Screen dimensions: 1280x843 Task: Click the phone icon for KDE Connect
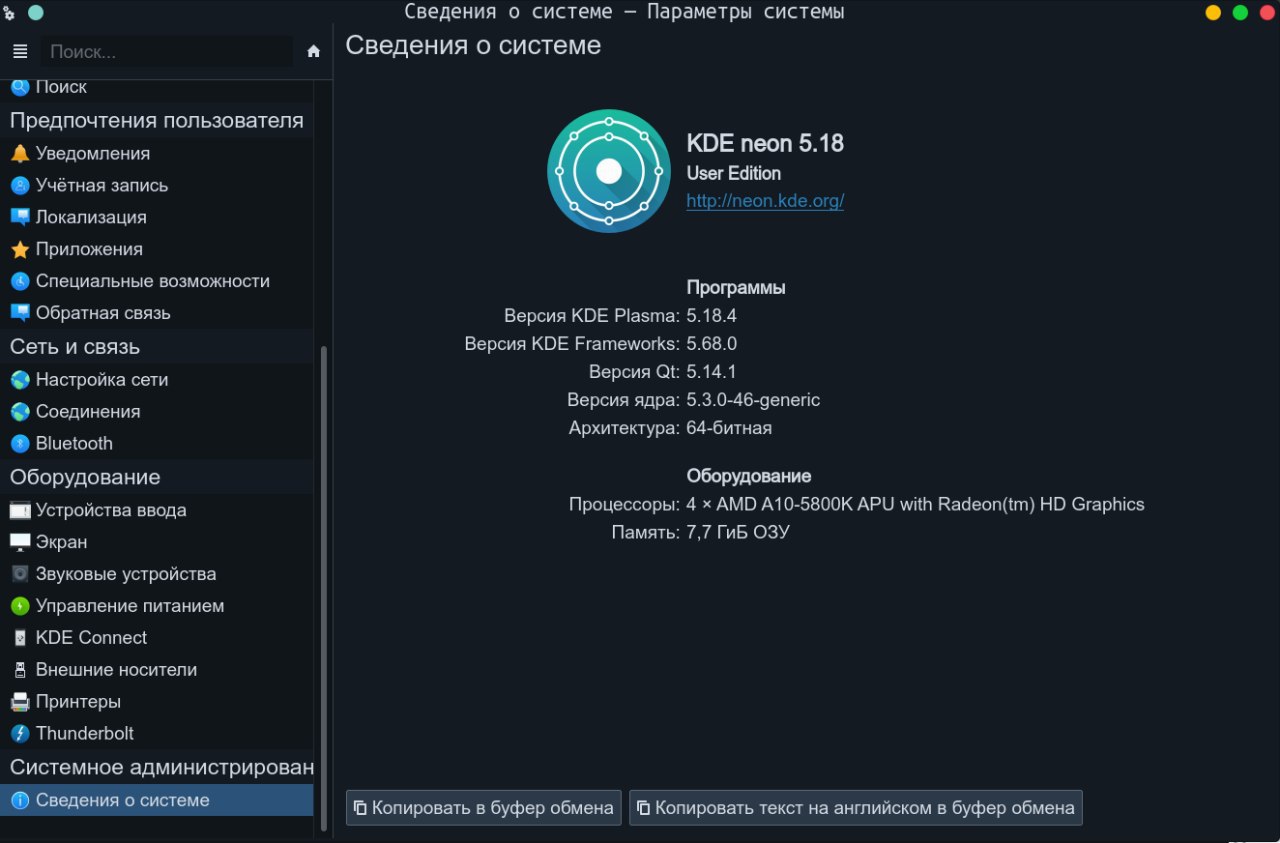(20, 637)
